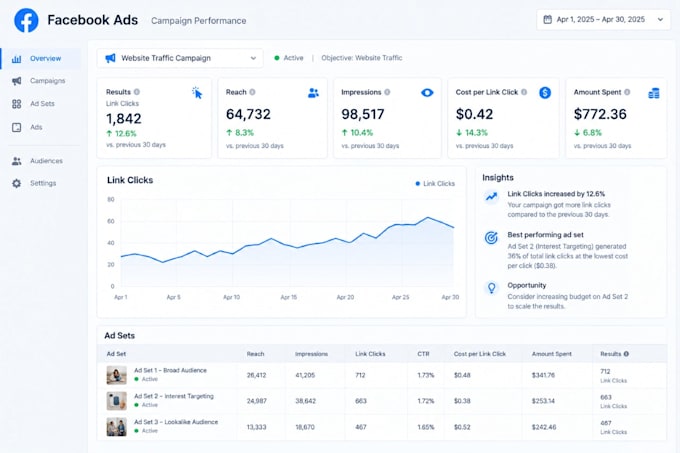Expand the campaign selector chevron
The image size is (680, 453).
(x=253, y=58)
